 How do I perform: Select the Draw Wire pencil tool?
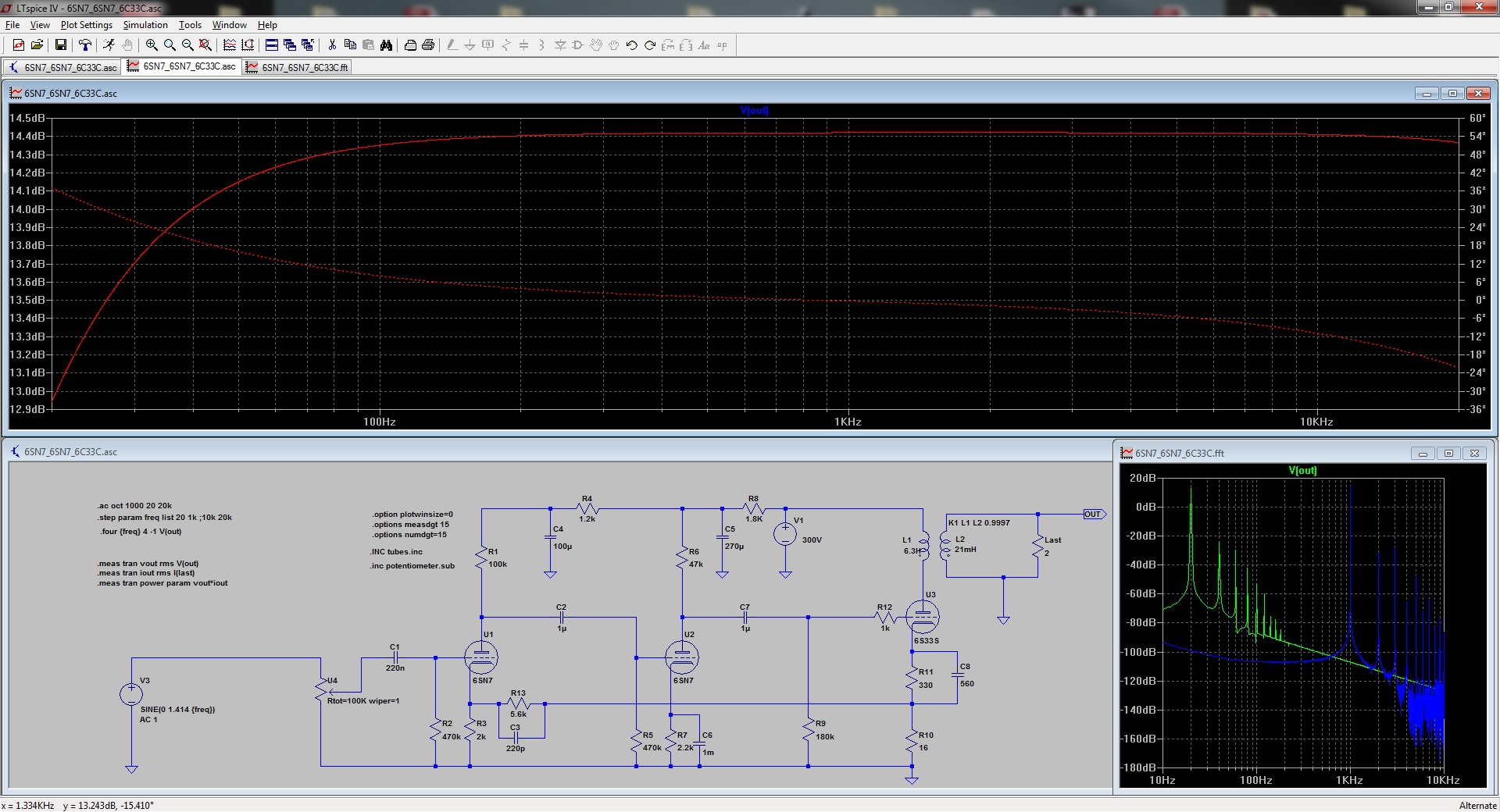pyautogui.click(x=452, y=45)
